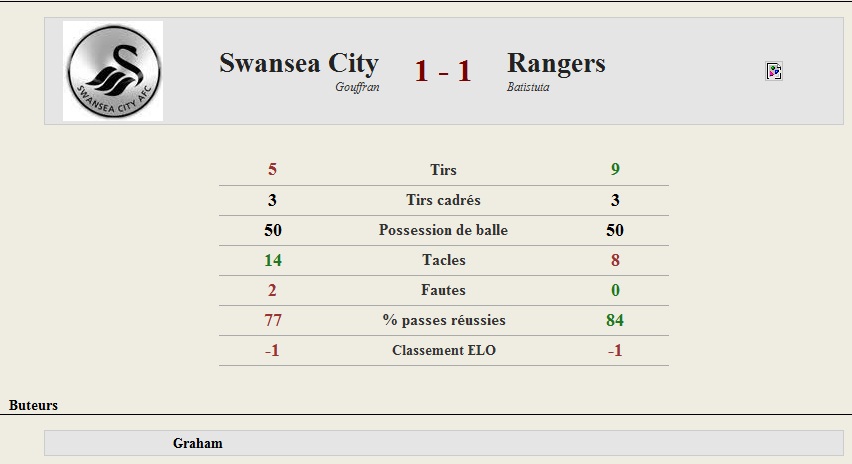The width and height of the screenshot is (852, 464).
Task: Click Rangers' 84 pass percentage value
Action: coord(615,320)
